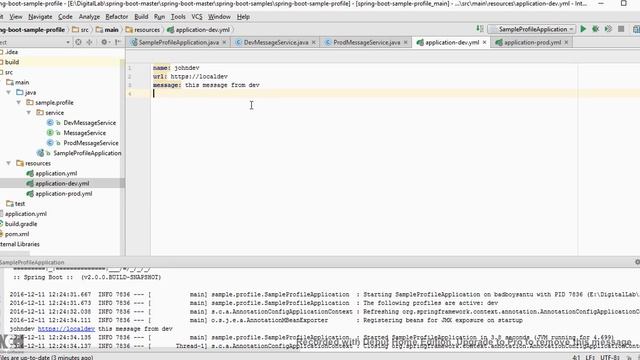The image size is (640, 360).
Task: Open the Tools menu
Action: (178, 17)
